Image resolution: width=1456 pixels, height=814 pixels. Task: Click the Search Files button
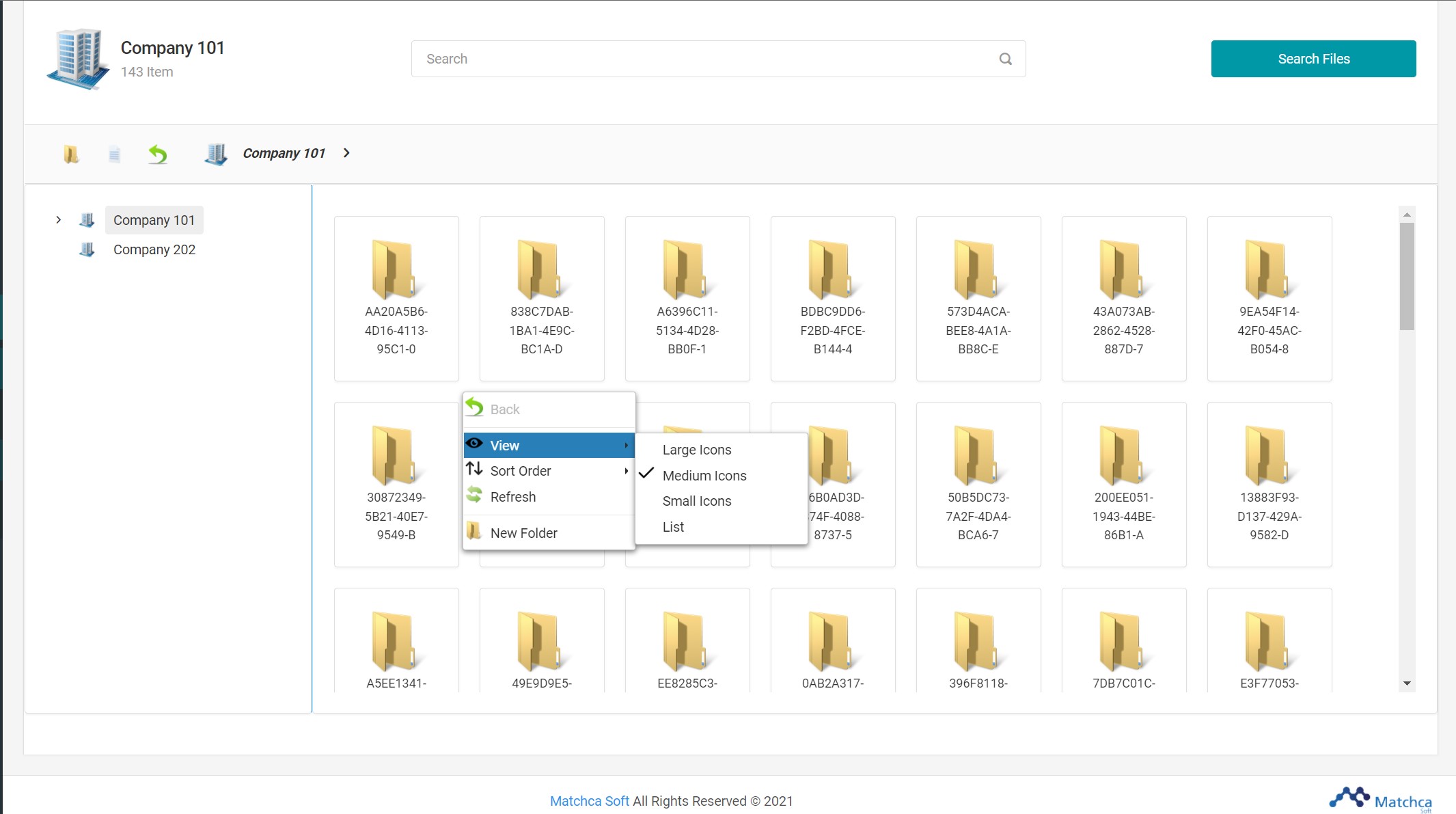tap(1313, 59)
